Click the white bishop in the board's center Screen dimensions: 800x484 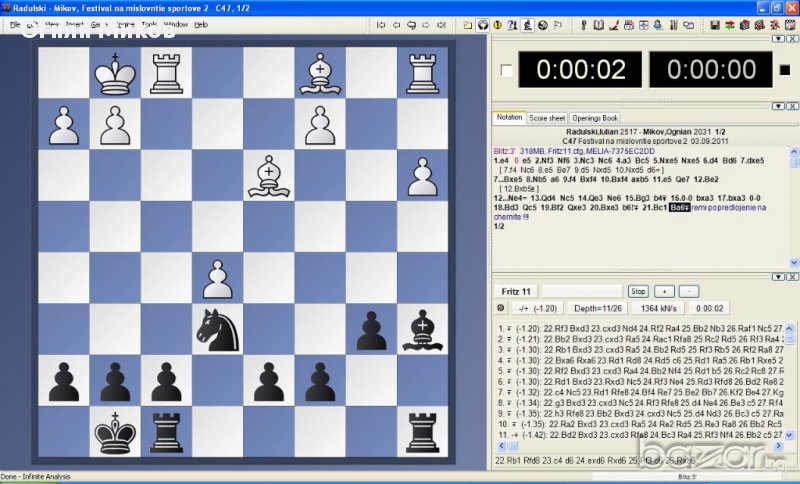(x=270, y=176)
